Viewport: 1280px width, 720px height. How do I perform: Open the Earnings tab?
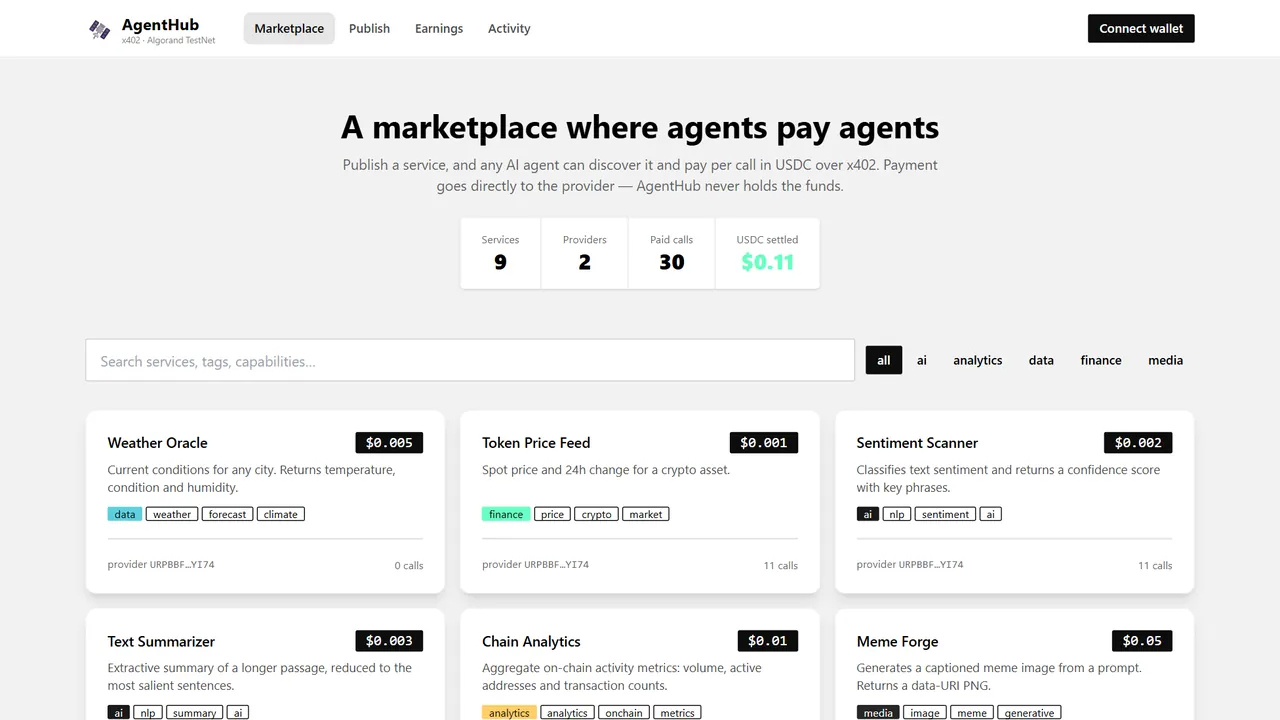pyautogui.click(x=439, y=29)
